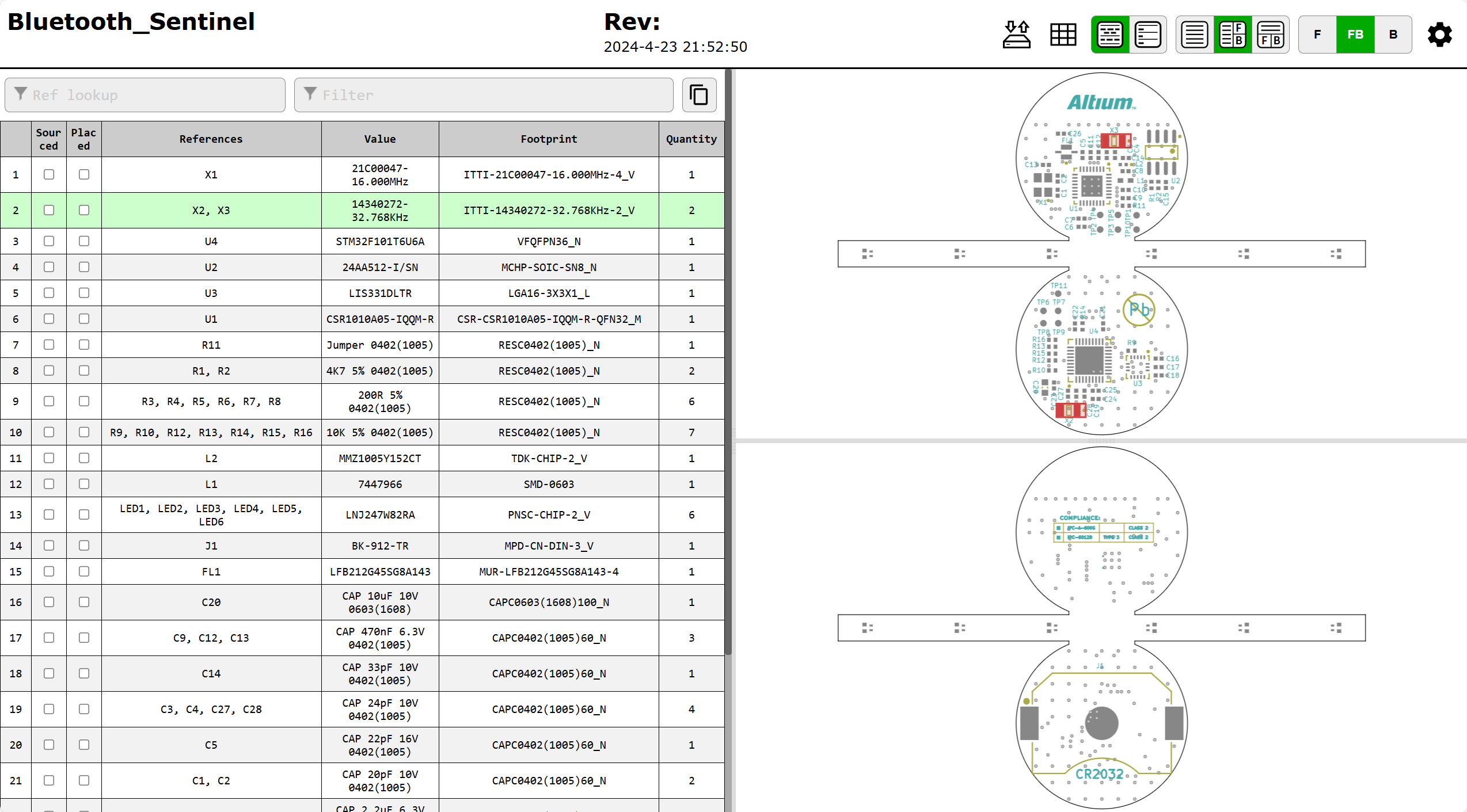Click the Ref lookup input field
The width and height of the screenshot is (1467, 812).
145,95
